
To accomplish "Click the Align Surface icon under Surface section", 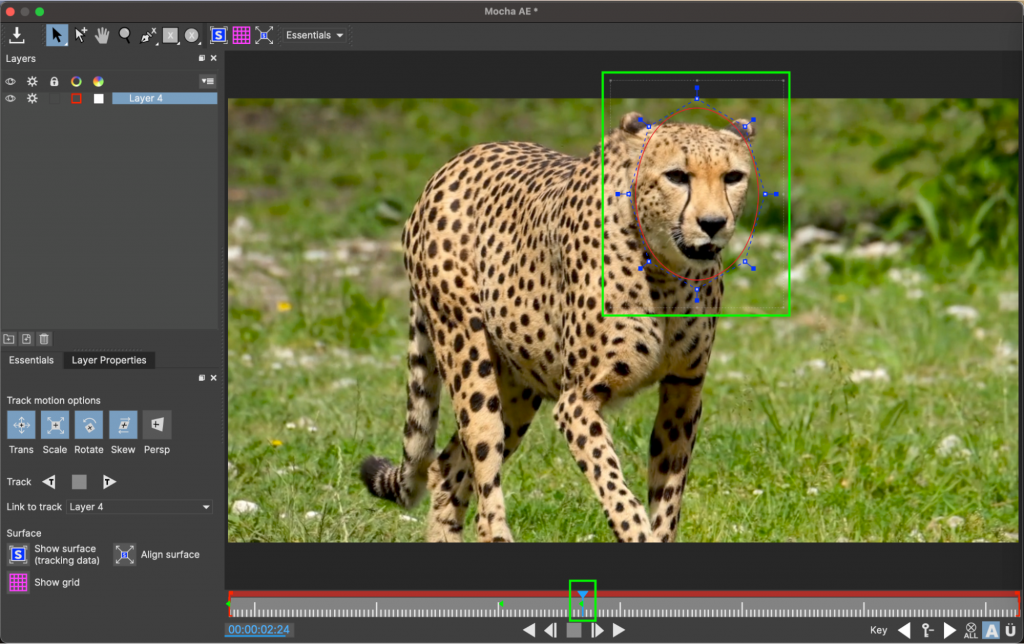I will click(x=124, y=554).
